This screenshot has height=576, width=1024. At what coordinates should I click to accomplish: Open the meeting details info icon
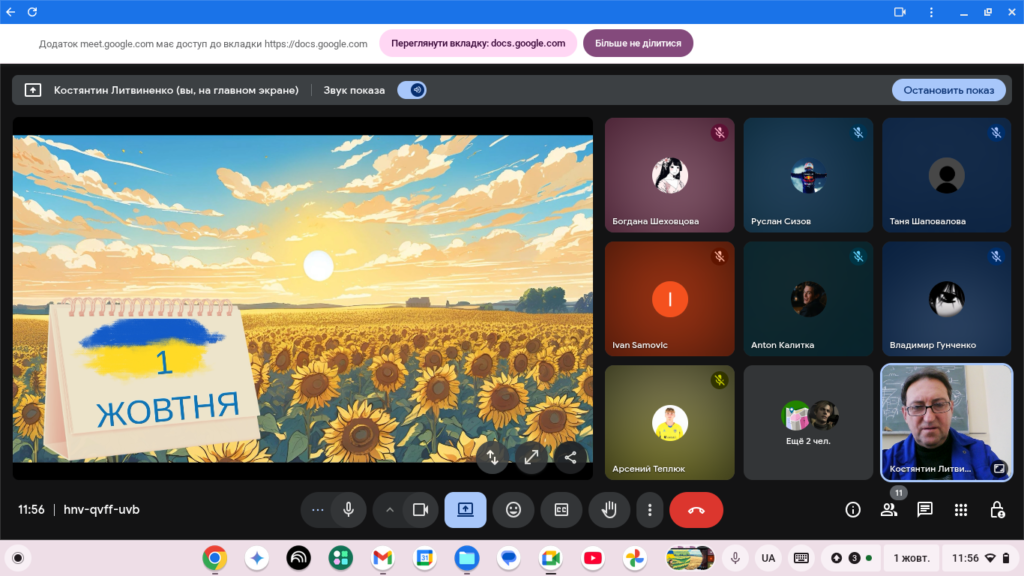point(853,510)
